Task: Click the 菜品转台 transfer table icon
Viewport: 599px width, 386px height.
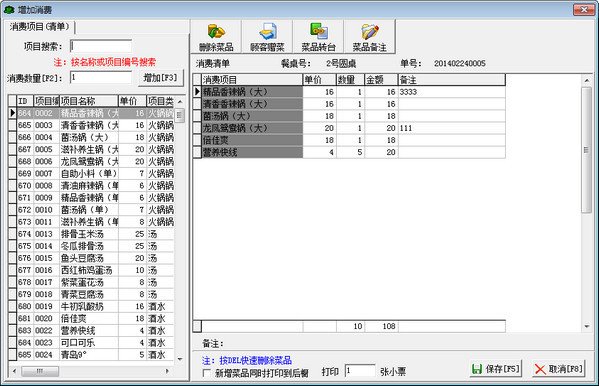Action: [319, 31]
